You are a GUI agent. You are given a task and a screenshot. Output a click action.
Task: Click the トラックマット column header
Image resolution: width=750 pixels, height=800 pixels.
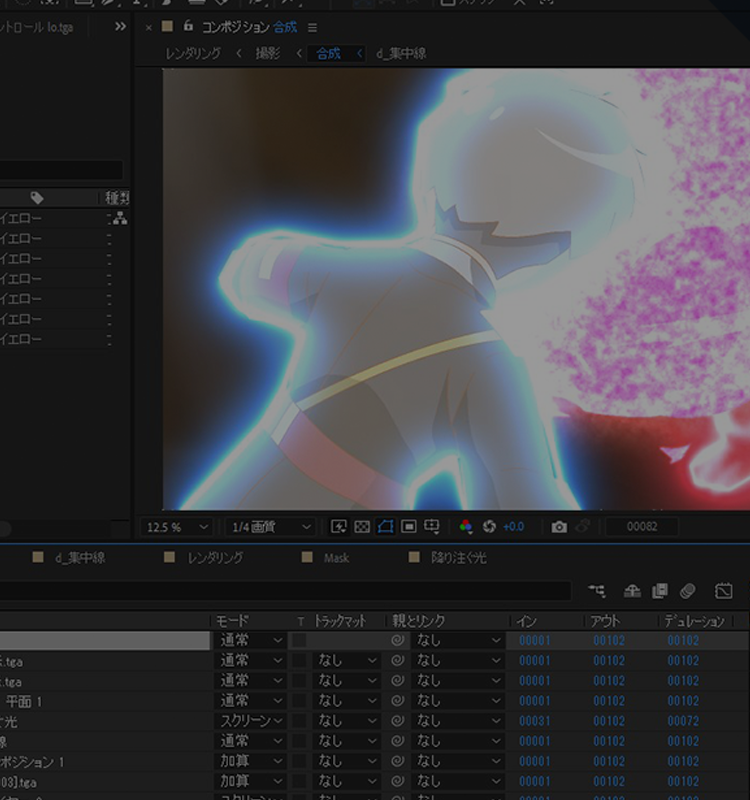pos(340,621)
